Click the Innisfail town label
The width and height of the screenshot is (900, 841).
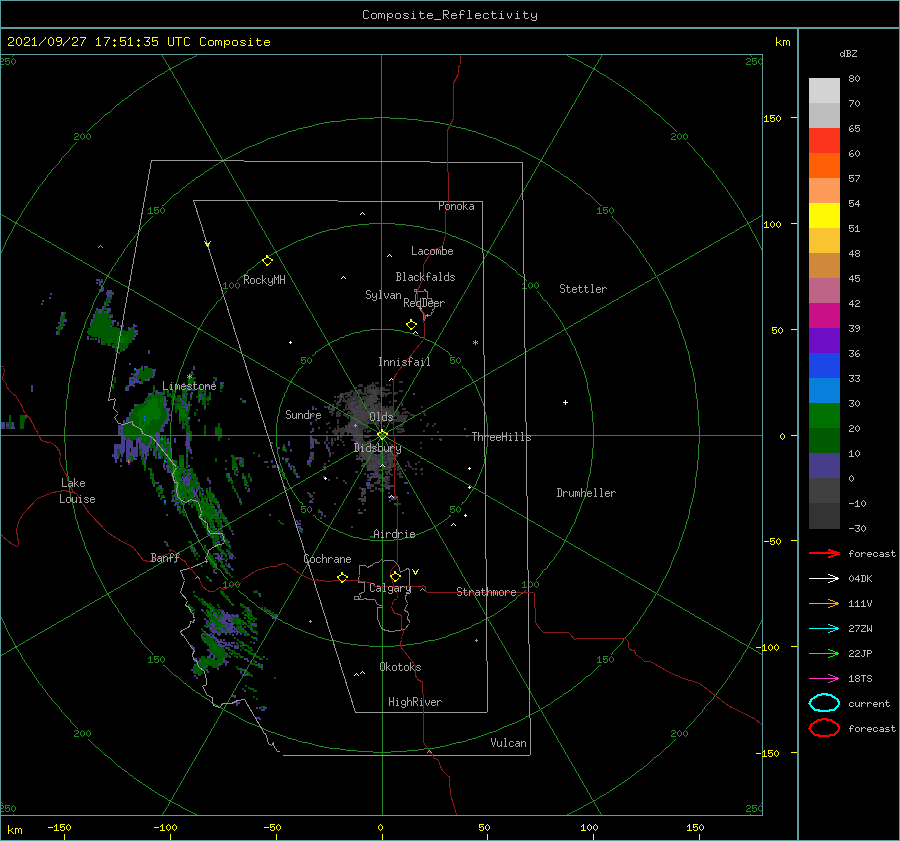[404, 362]
